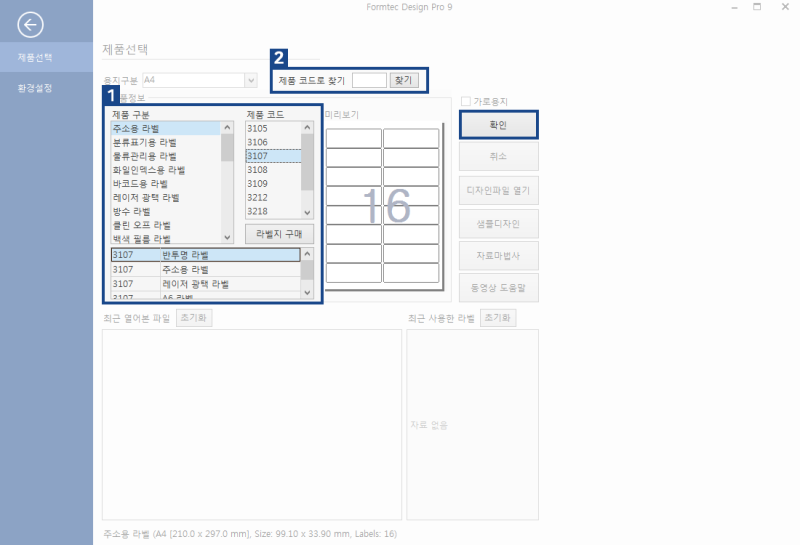Maximize the Formtec Design Pro window

[x=757, y=7]
